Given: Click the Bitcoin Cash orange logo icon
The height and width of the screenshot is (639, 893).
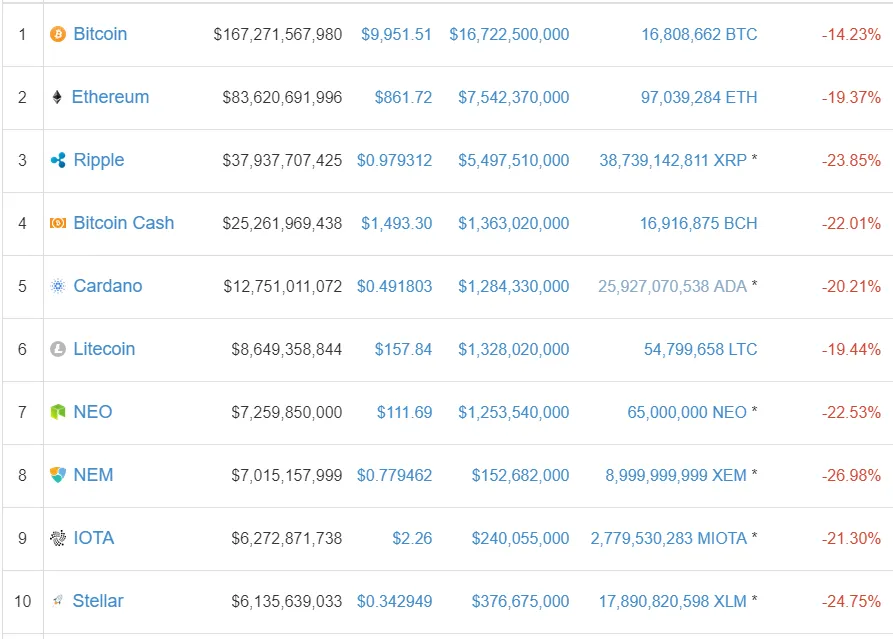Looking at the screenshot, I should coord(58,223).
